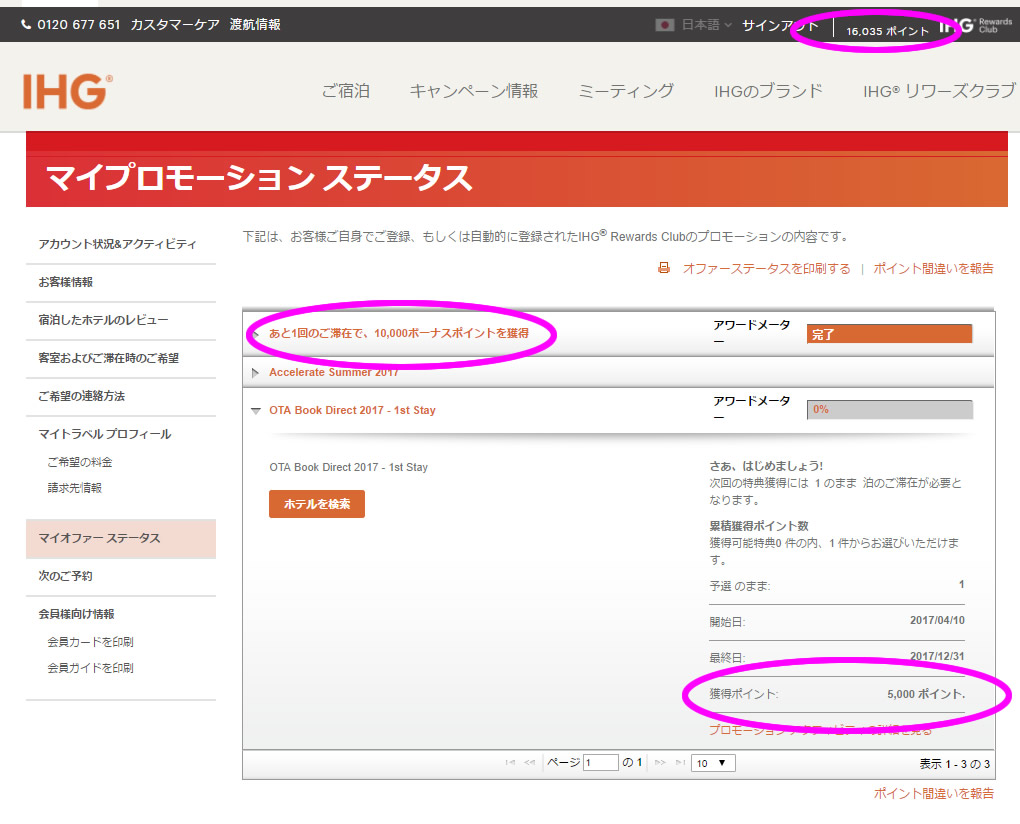Click the printer icon for offer status

664,268
